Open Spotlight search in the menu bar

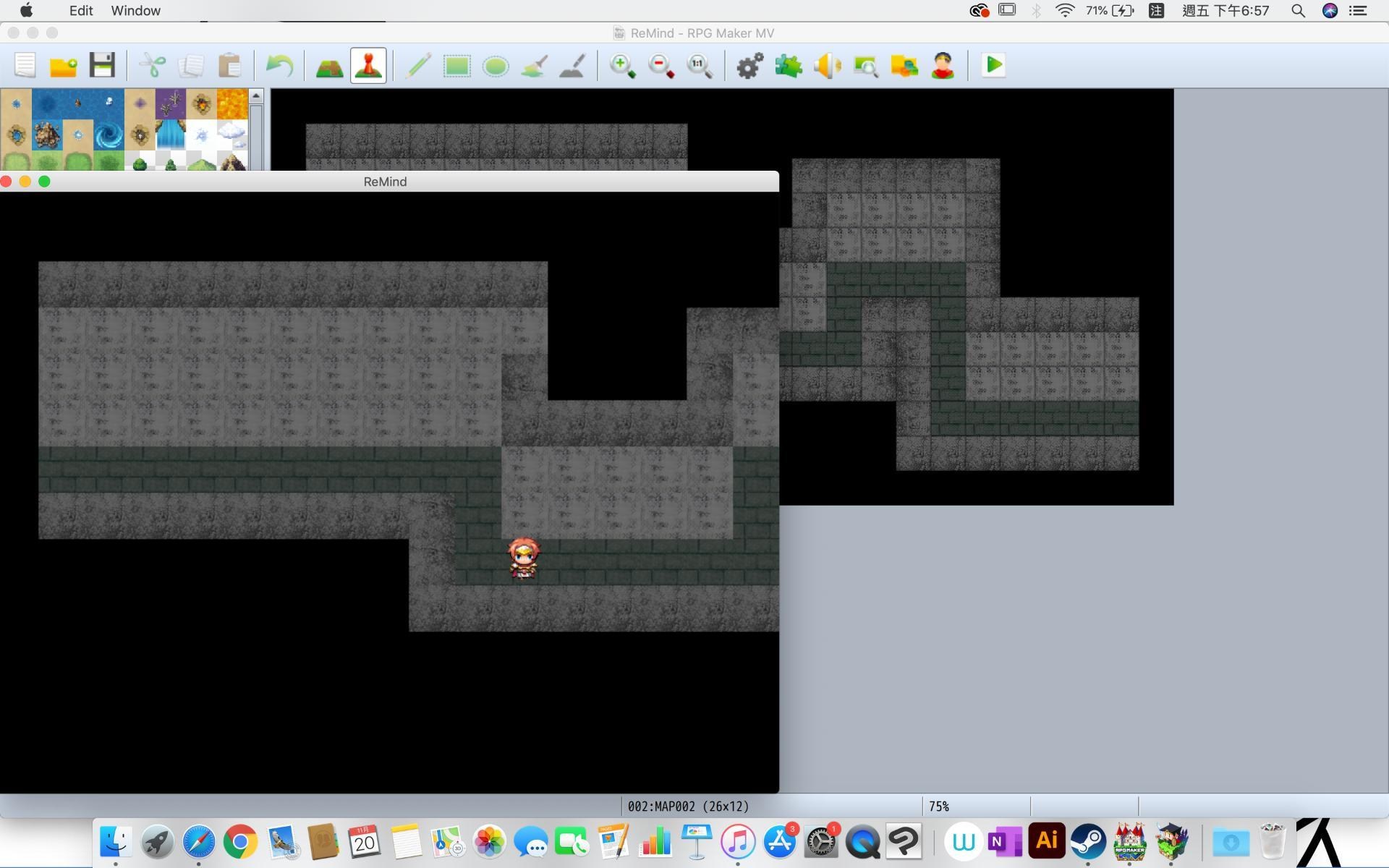(x=1298, y=11)
